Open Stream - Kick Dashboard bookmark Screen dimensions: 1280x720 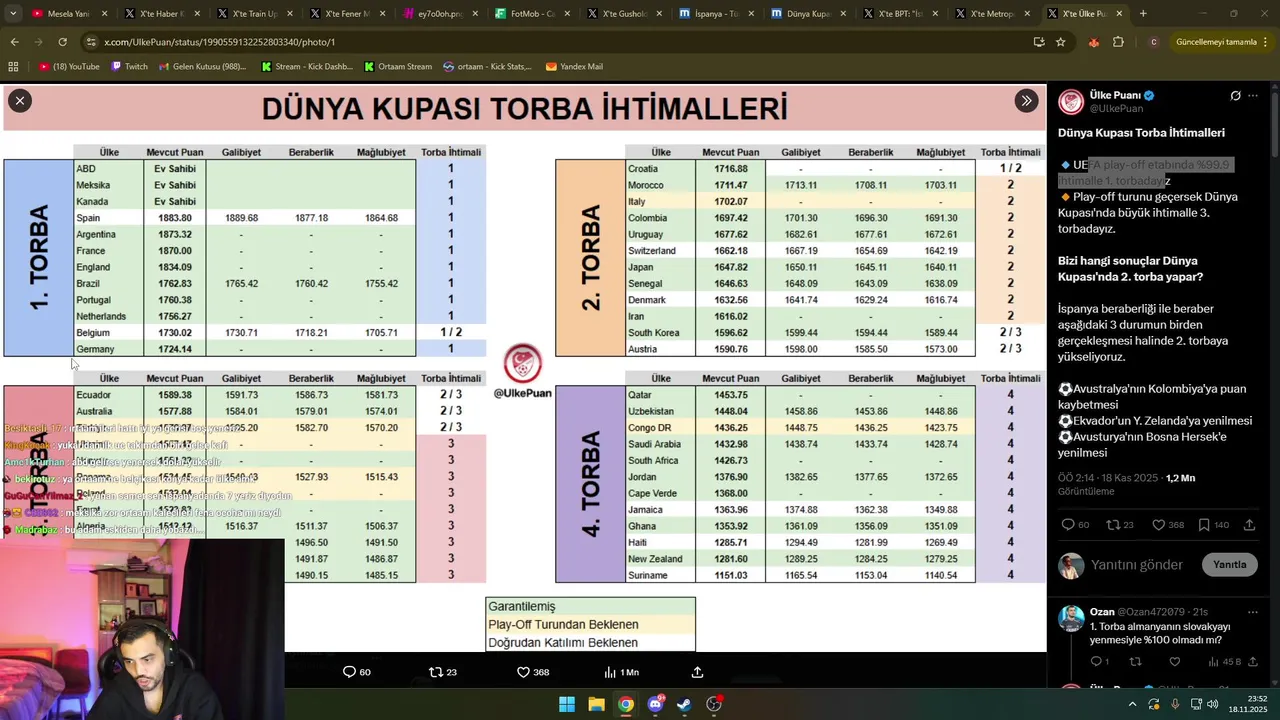click(x=307, y=67)
